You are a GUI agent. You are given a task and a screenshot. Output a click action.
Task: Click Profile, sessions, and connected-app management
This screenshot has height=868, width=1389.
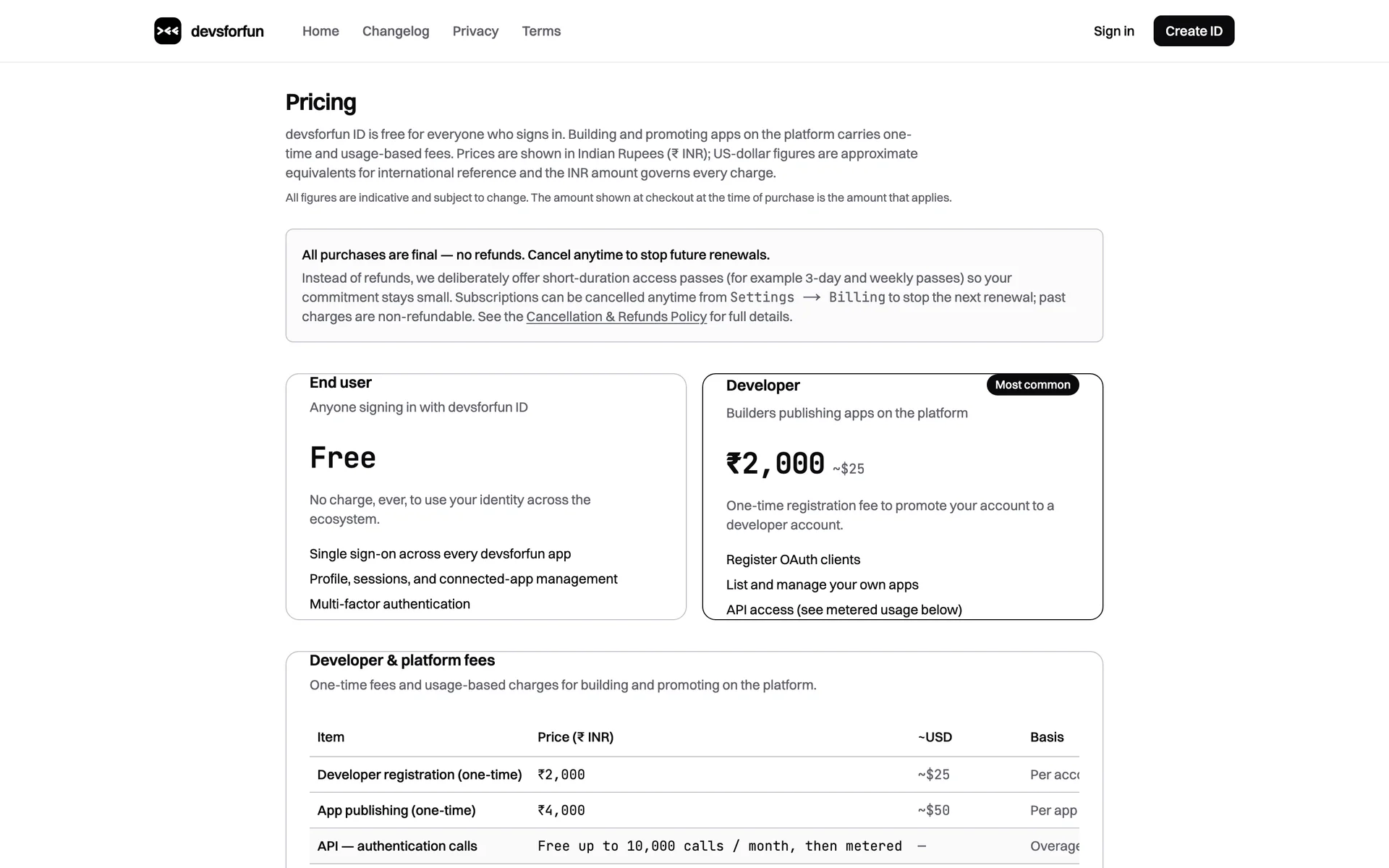(463, 579)
